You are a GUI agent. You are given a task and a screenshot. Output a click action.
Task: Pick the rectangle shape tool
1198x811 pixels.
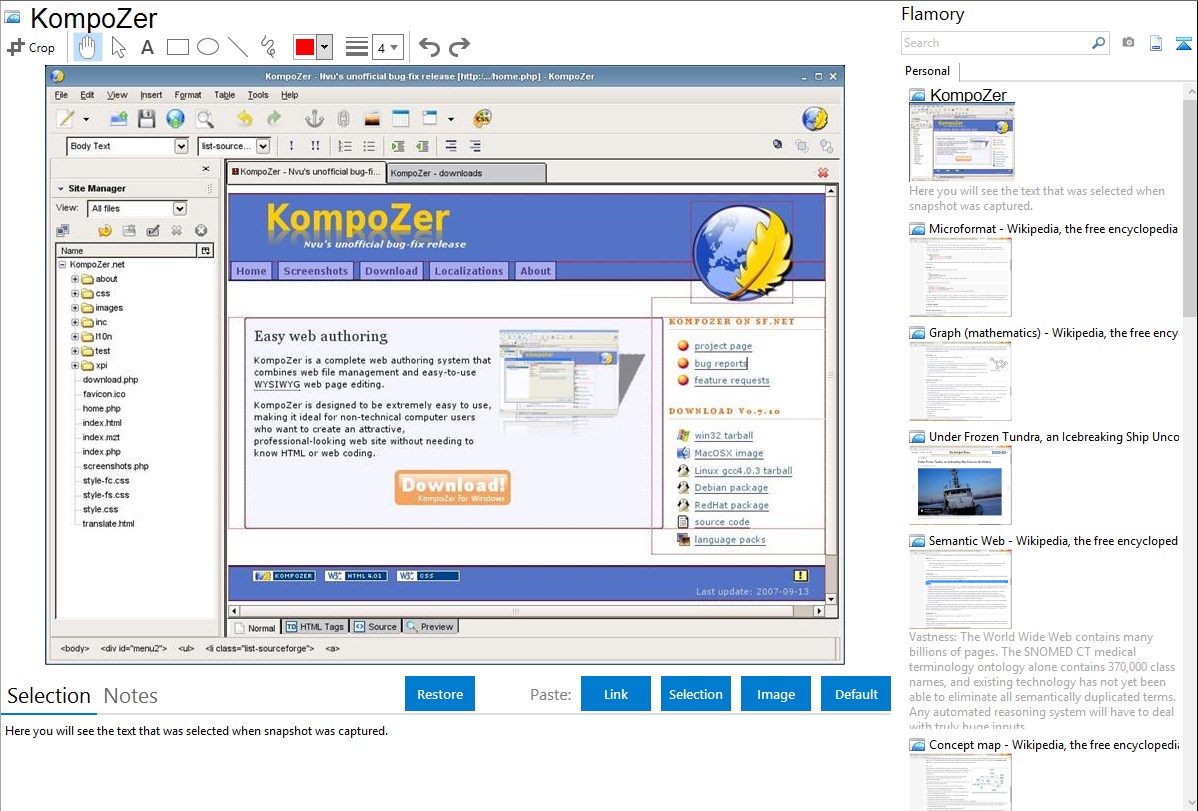pyautogui.click(x=178, y=47)
